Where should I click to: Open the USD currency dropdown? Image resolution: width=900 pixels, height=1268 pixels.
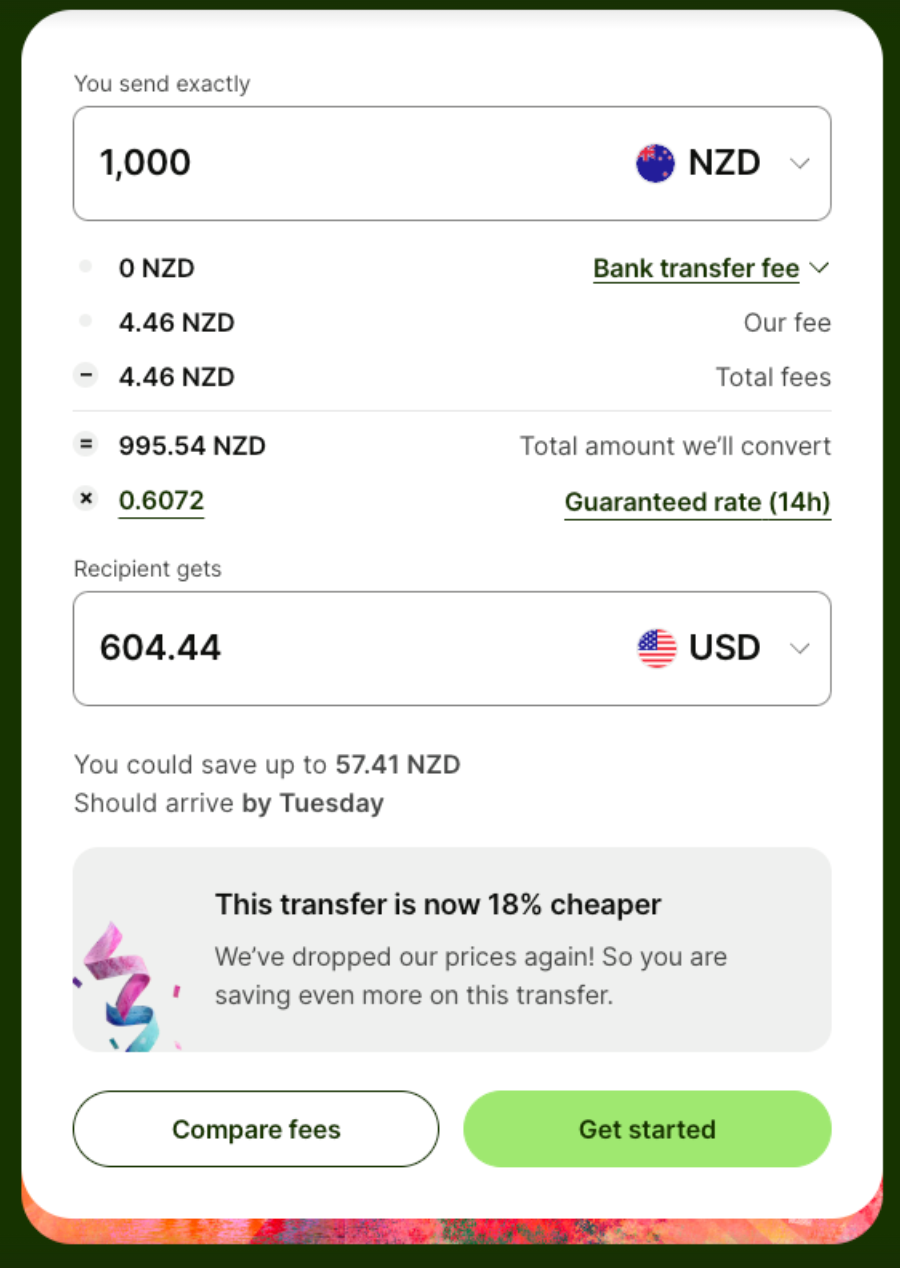799,648
